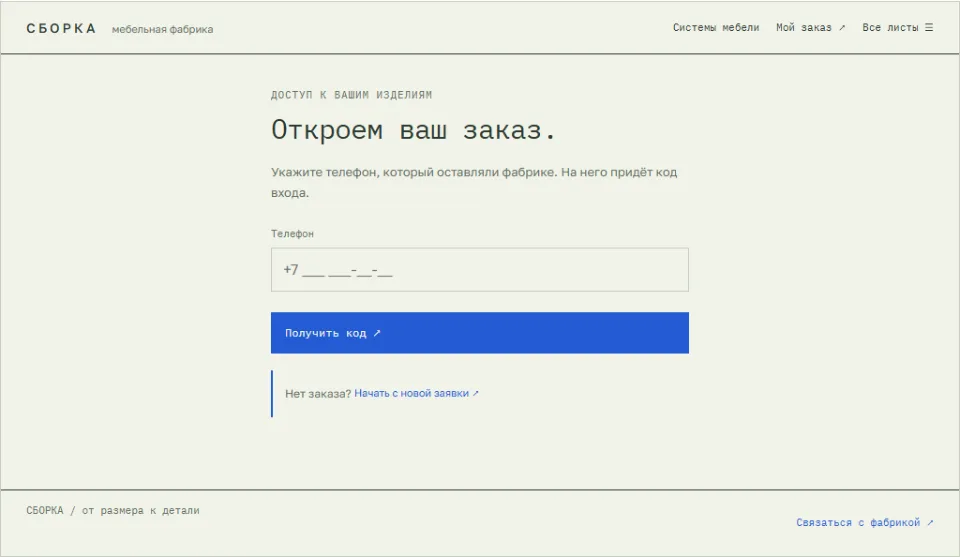
Task: Open the Все листы menu
Action: (x=897, y=28)
